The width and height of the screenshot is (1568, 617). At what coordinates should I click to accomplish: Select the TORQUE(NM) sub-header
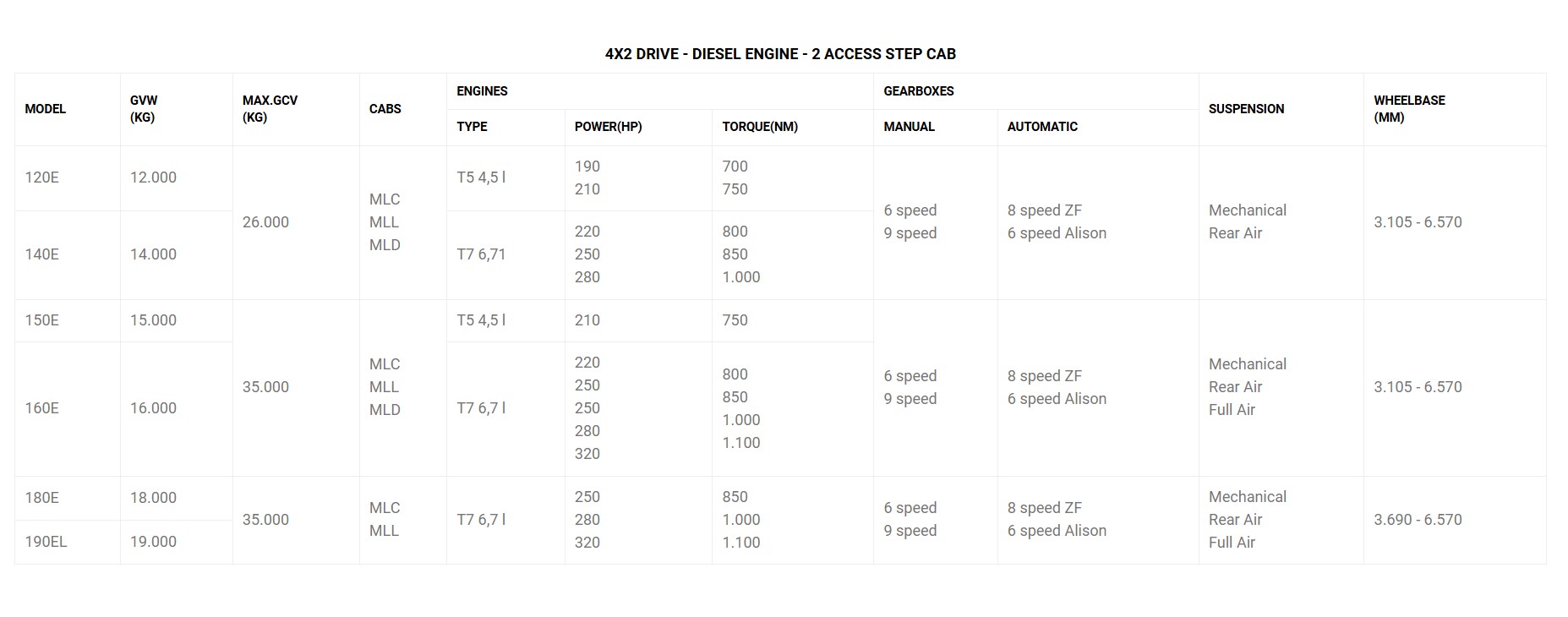click(x=760, y=127)
